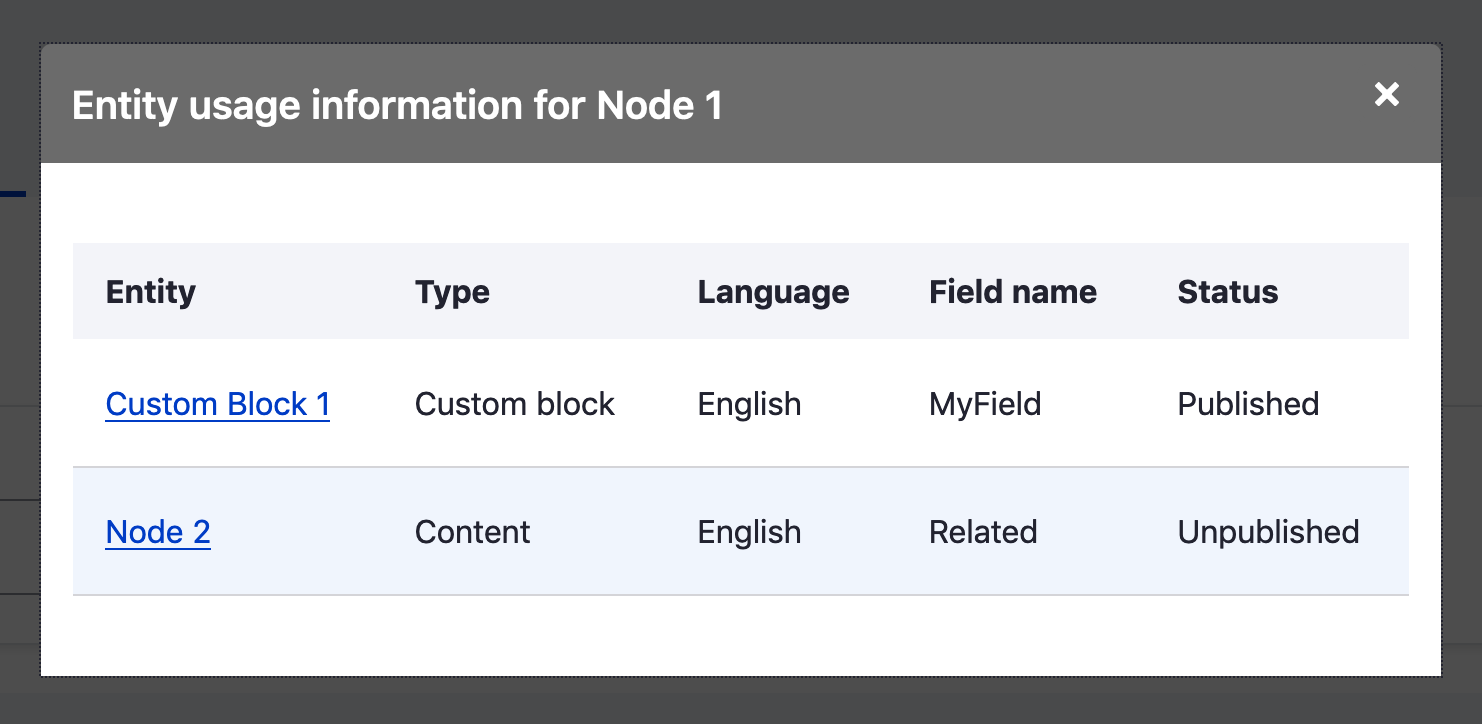Close the Entity usage information dialog
Image resolution: width=1482 pixels, height=724 pixels.
click(1386, 94)
